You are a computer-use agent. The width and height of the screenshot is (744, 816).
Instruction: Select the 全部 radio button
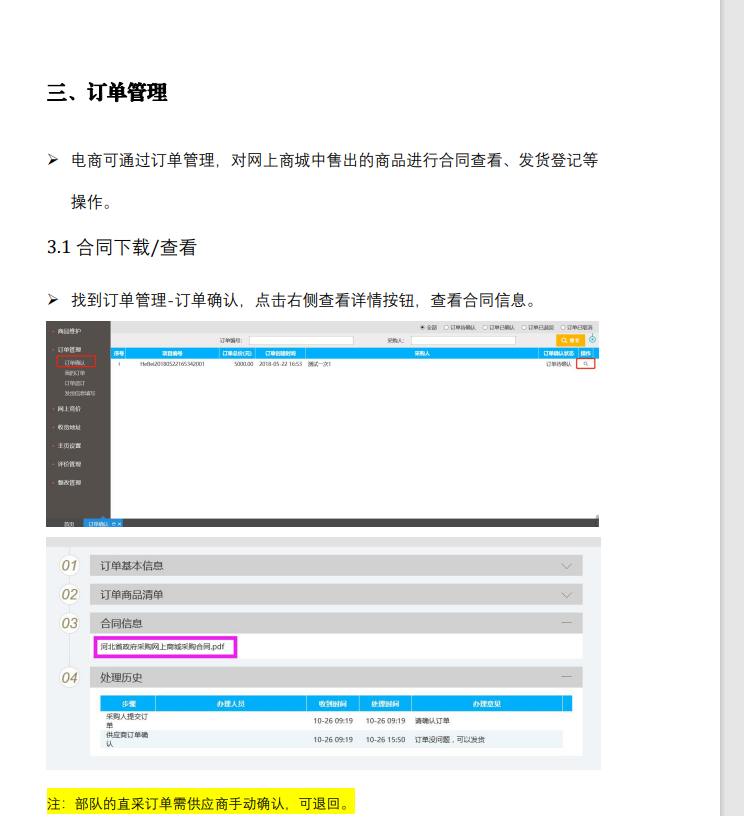point(422,327)
